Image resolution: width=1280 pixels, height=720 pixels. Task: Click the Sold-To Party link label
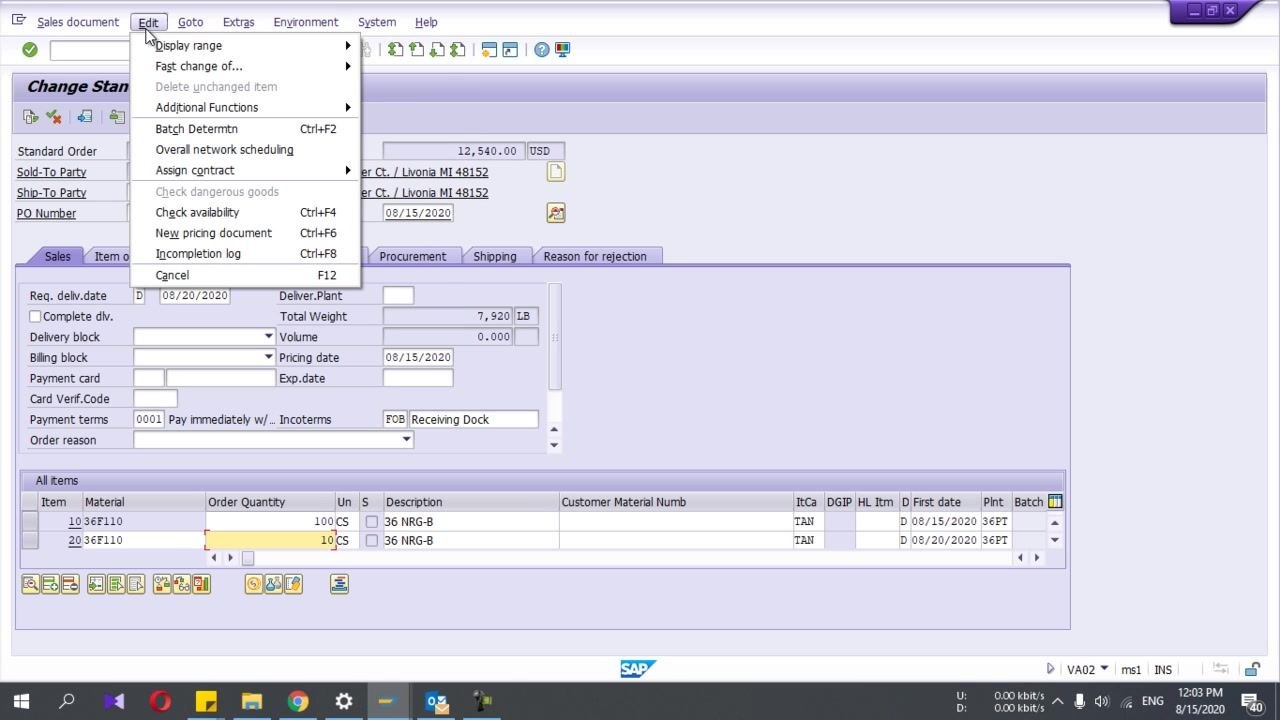point(52,172)
